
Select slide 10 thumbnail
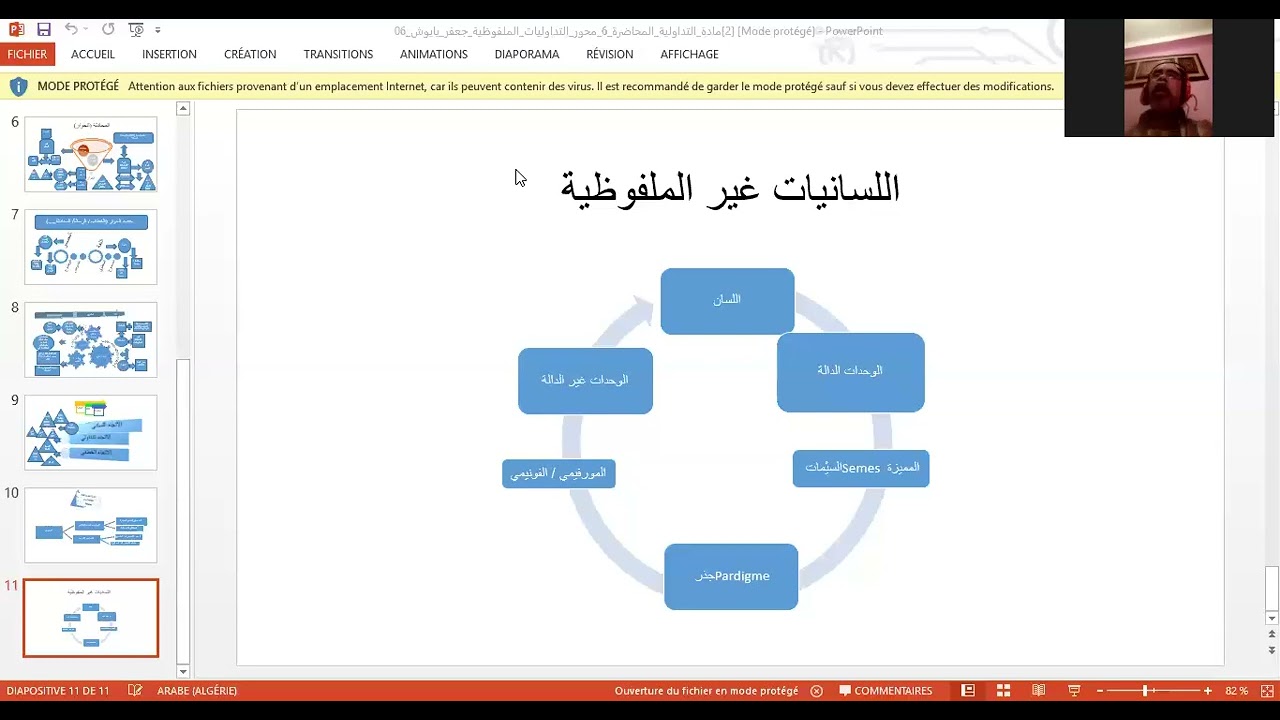(91, 526)
